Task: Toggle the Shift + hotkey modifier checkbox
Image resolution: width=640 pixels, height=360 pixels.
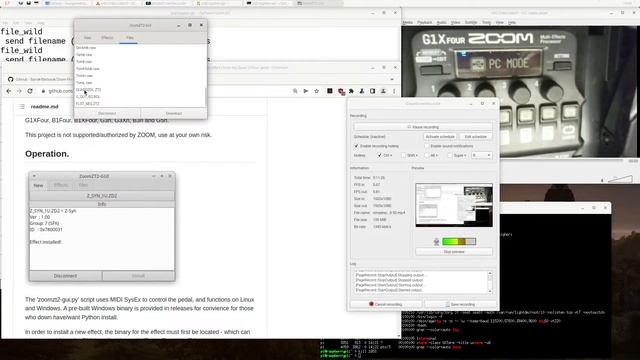Action: tap(403, 155)
